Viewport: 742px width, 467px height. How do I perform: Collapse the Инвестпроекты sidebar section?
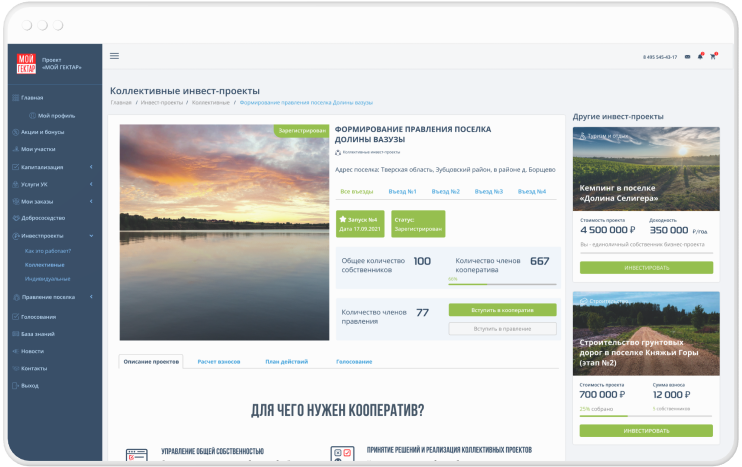tap(91, 236)
